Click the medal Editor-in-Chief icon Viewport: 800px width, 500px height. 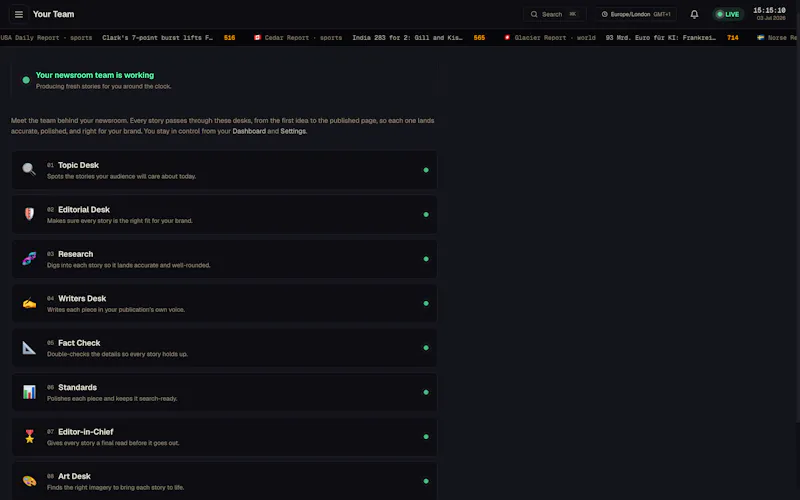(29, 436)
